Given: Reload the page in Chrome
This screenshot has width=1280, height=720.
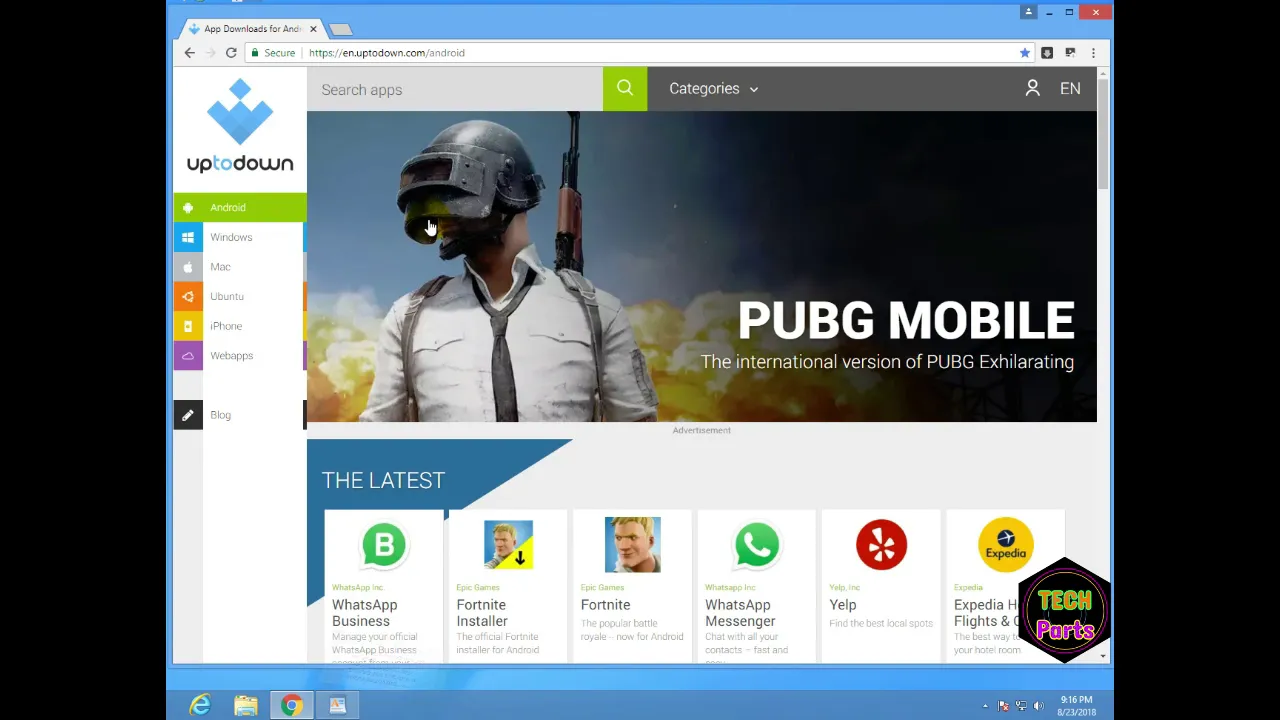Looking at the screenshot, I should tap(231, 53).
